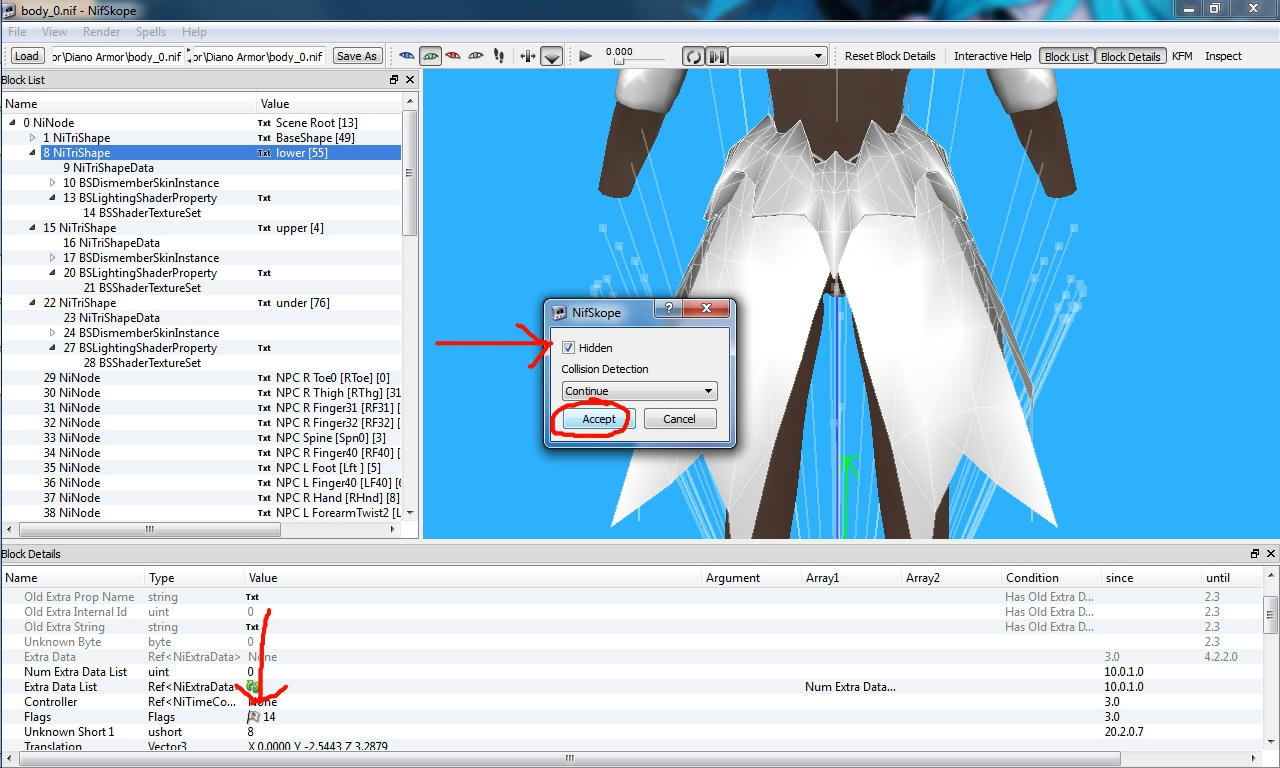Click the footsteps furniture markers icon
Viewport: 1280px width, 768px height.
(499, 56)
